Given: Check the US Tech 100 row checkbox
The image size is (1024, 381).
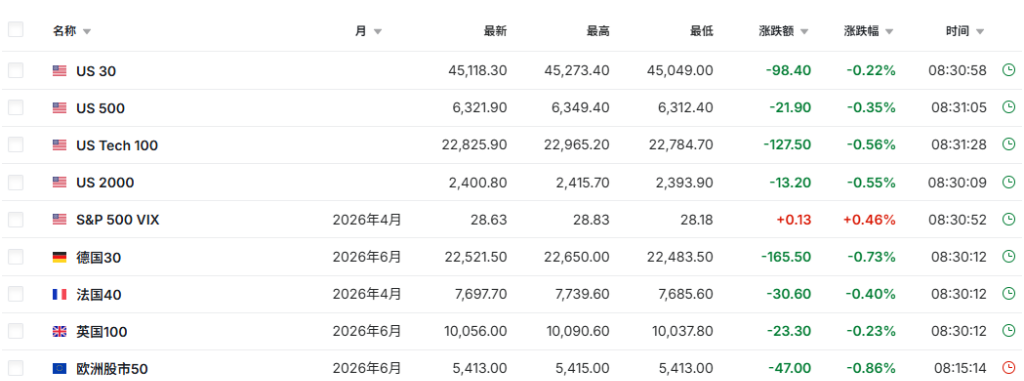Looking at the screenshot, I should pyautogui.click(x=16, y=144).
